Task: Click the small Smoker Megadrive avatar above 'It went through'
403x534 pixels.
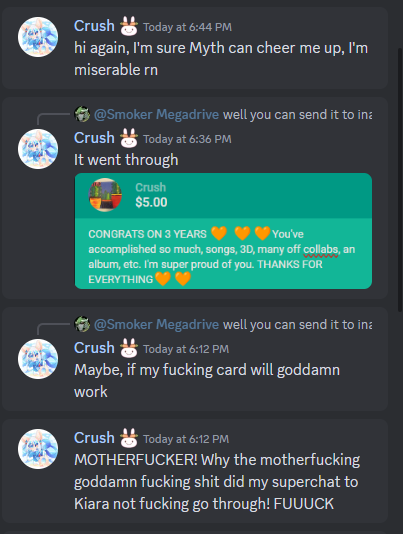Action: (x=82, y=114)
